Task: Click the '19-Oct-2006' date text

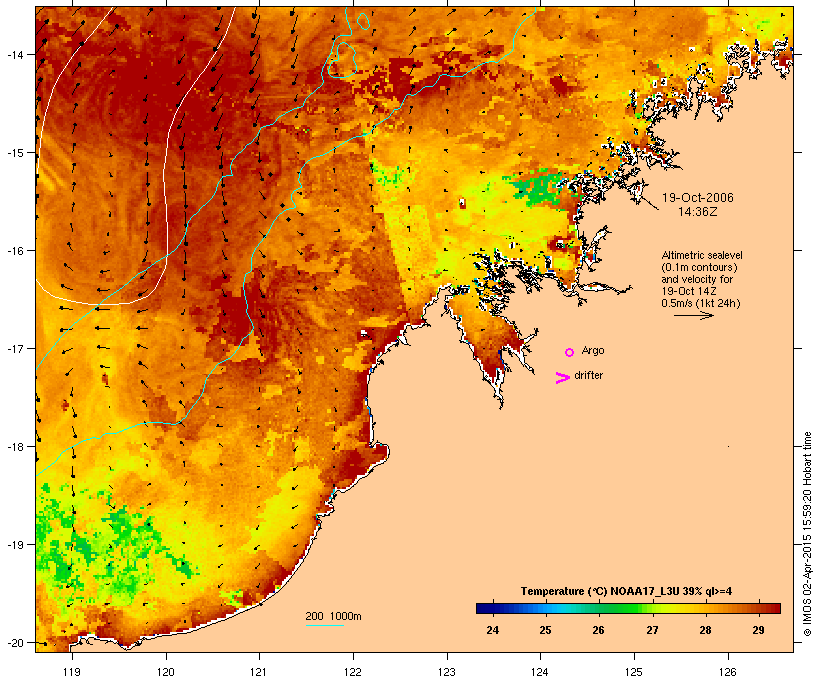Action: point(698,198)
